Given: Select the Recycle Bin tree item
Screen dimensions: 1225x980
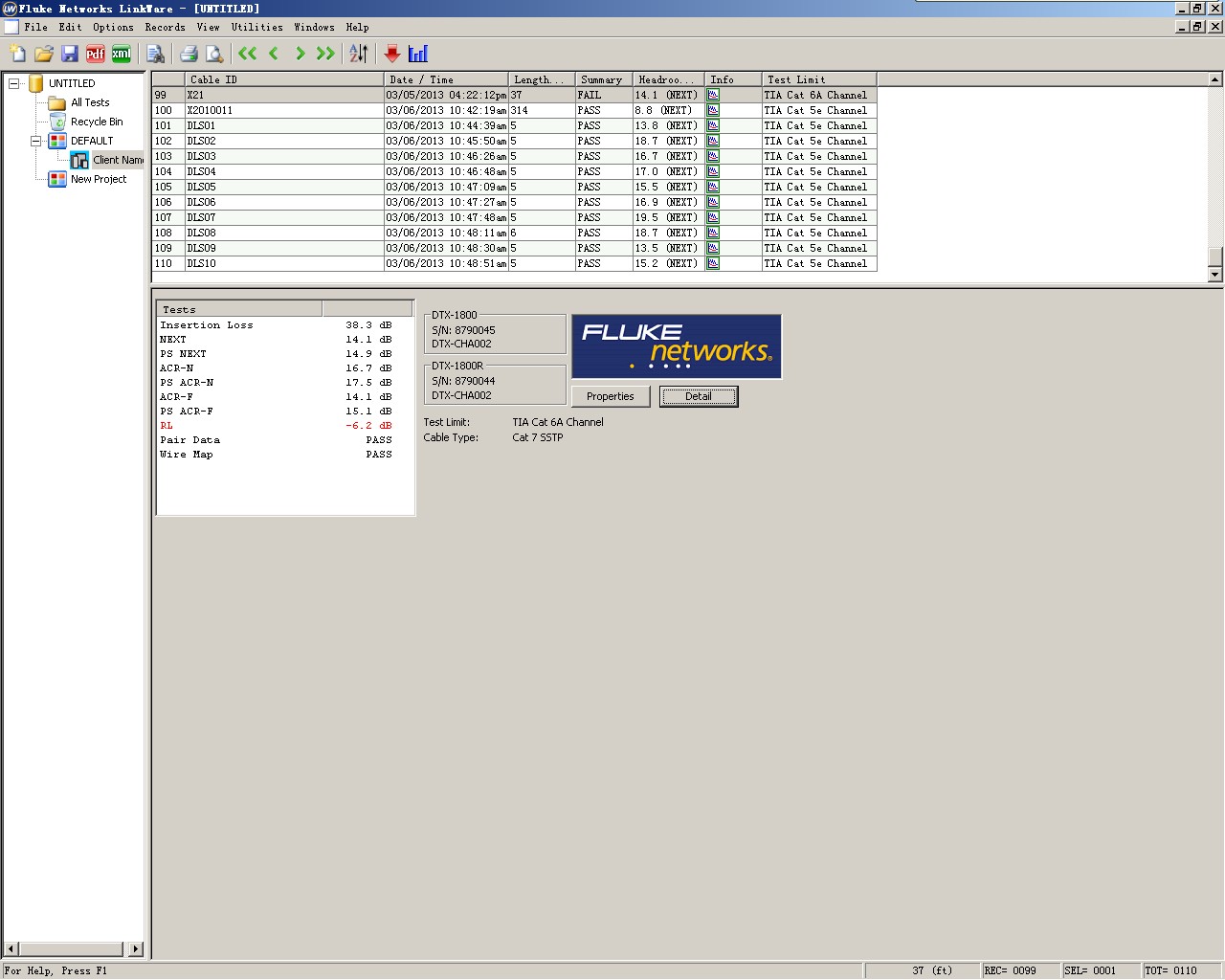Looking at the screenshot, I should 97,122.
